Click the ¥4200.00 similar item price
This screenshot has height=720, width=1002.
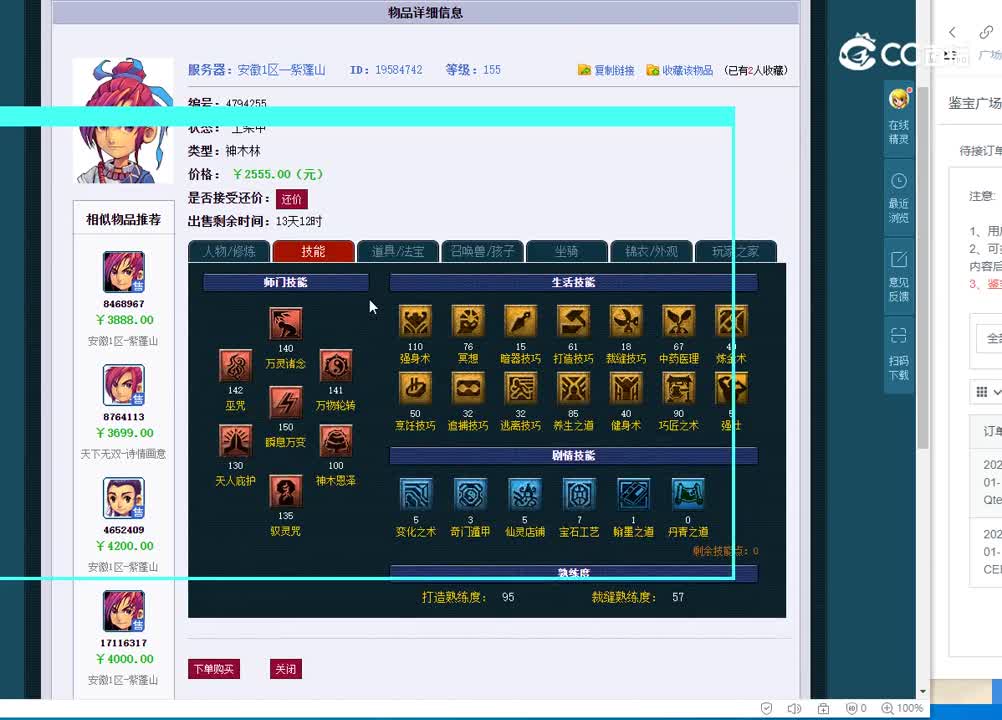pyautogui.click(x=125, y=546)
